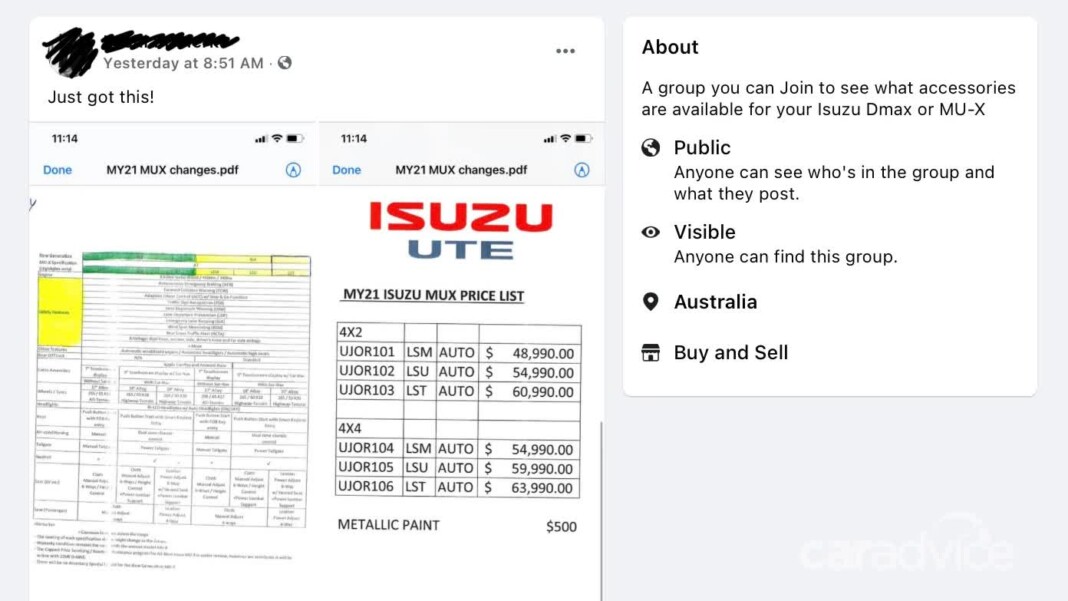Tap Done in the left PDF viewer
This screenshot has width=1068, height=601.
(x=57, y=170)
